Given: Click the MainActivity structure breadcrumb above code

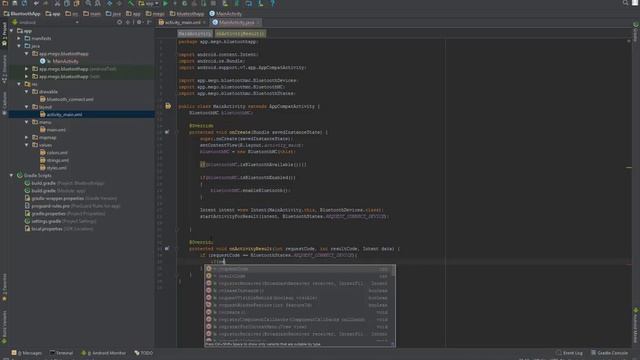Looking at the screenshot, I should (195, 34).
